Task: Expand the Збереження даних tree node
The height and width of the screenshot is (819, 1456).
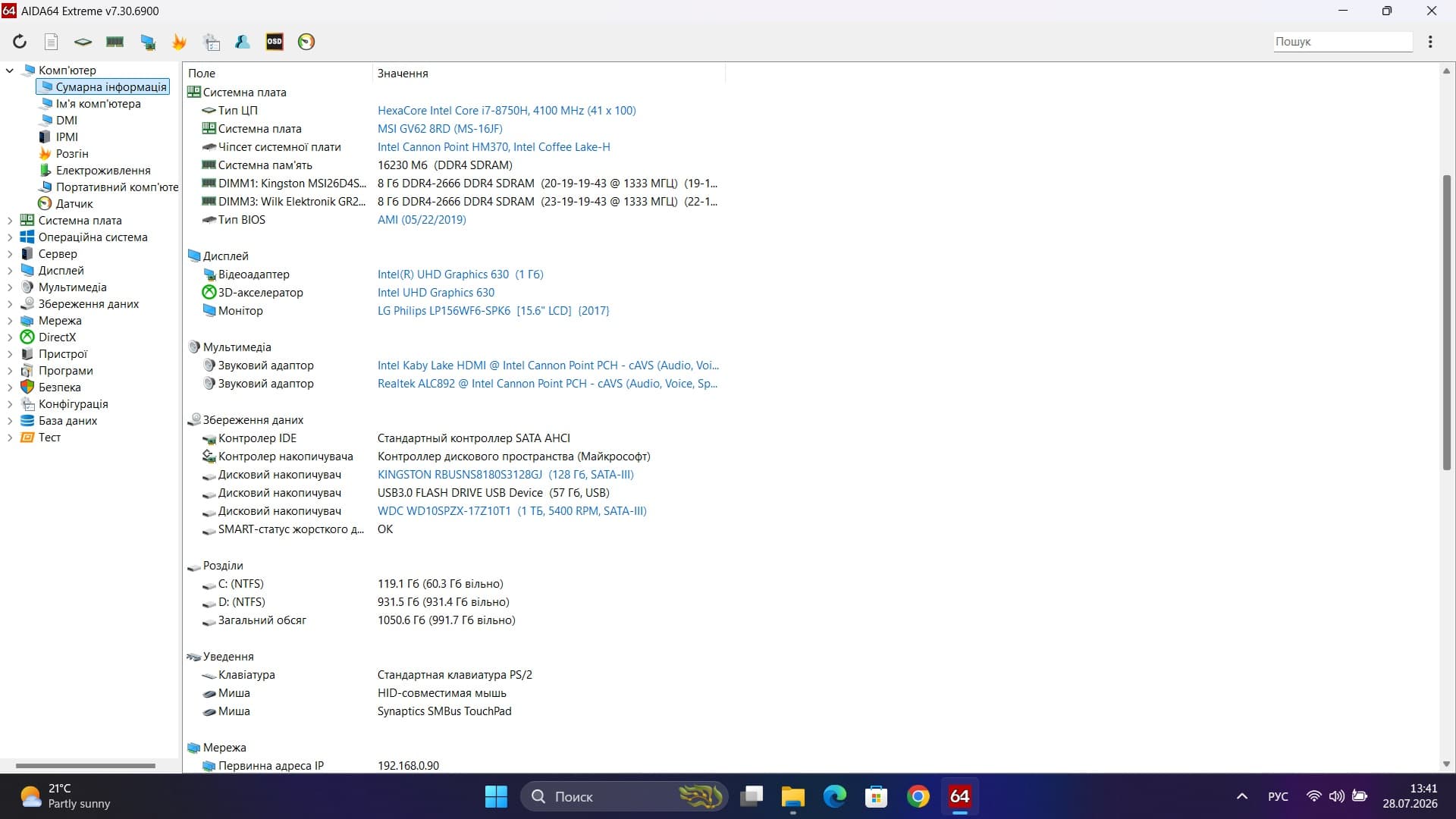Action: (10, 304)
